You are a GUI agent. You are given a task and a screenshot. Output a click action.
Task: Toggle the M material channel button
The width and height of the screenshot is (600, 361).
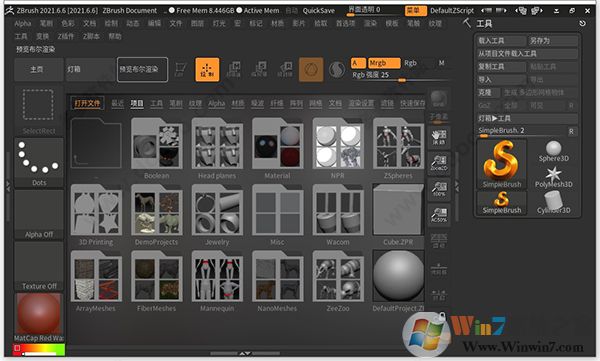441,63
